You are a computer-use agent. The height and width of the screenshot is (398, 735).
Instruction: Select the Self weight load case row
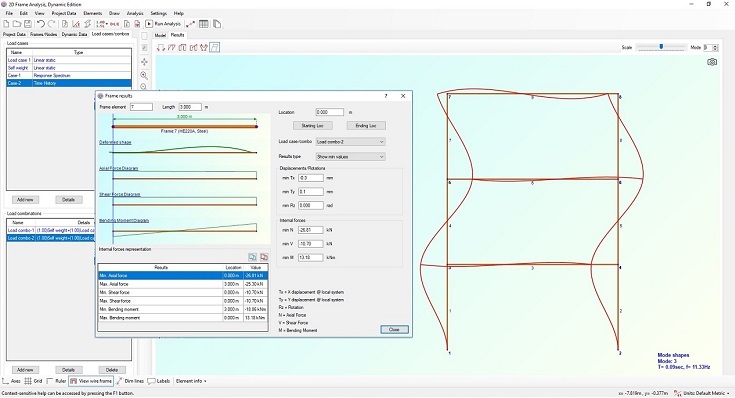tap(69, 68)
